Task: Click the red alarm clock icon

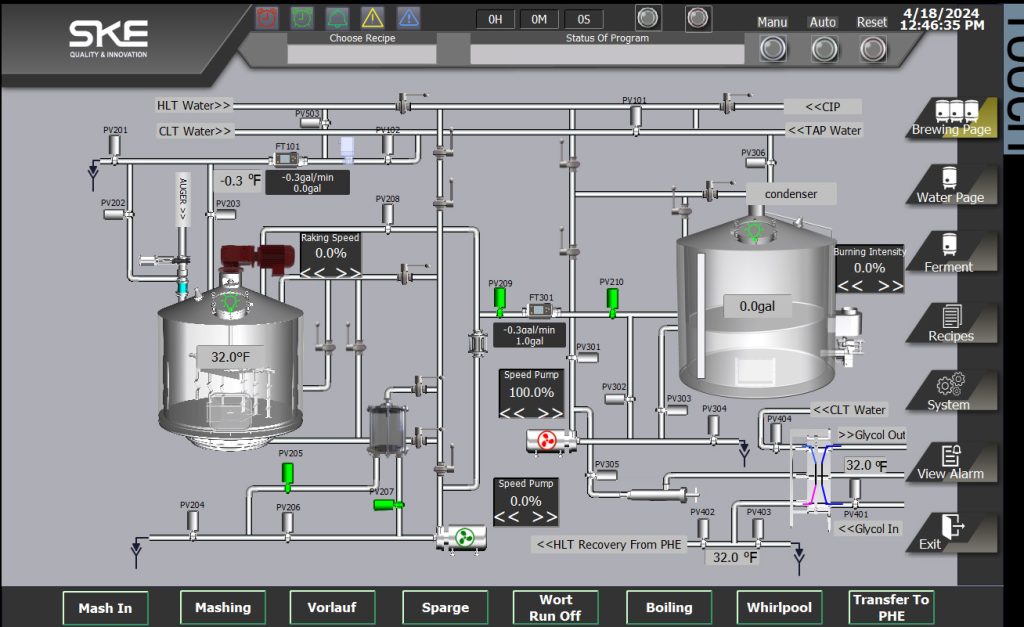Action: (x=267, y=17)
